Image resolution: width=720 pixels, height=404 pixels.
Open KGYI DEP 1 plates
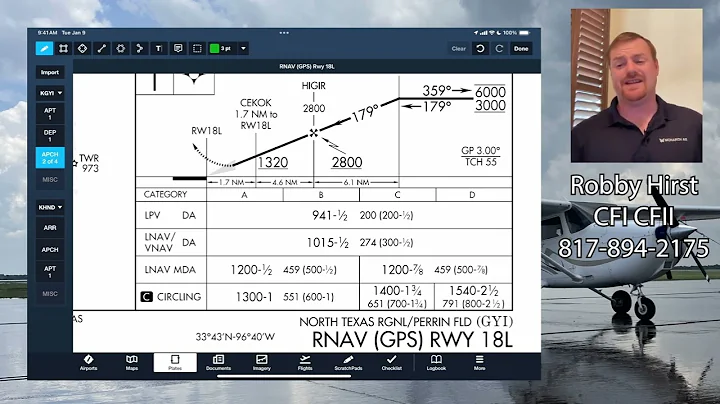50,135
